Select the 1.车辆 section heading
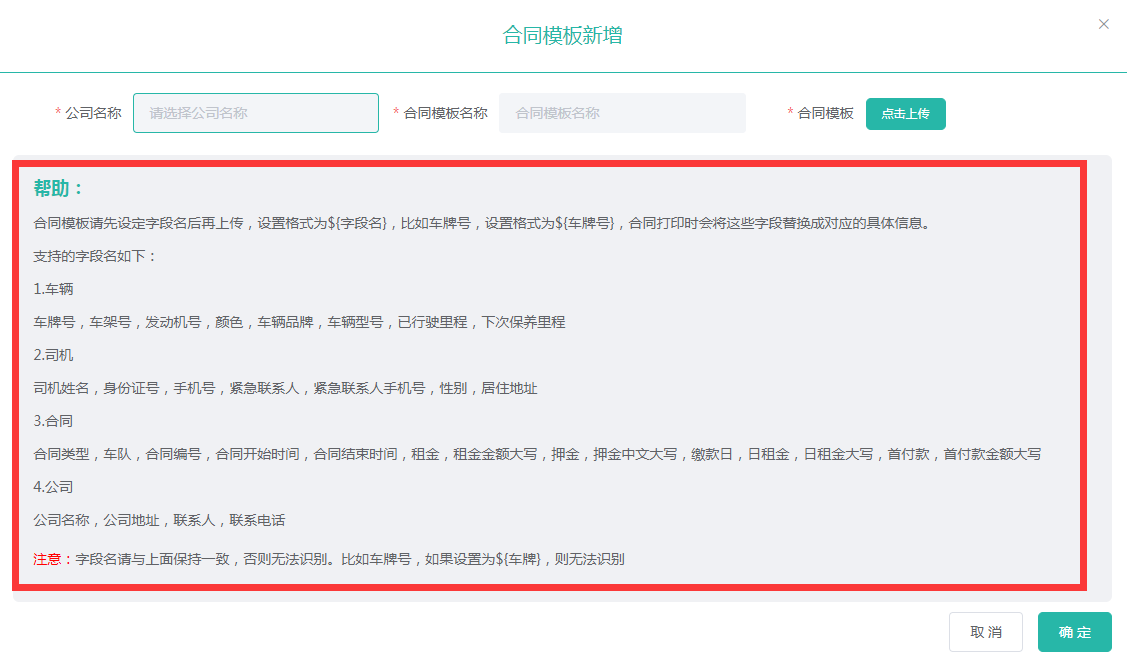This screenshot has width=1127, height=661. (53, 289)
